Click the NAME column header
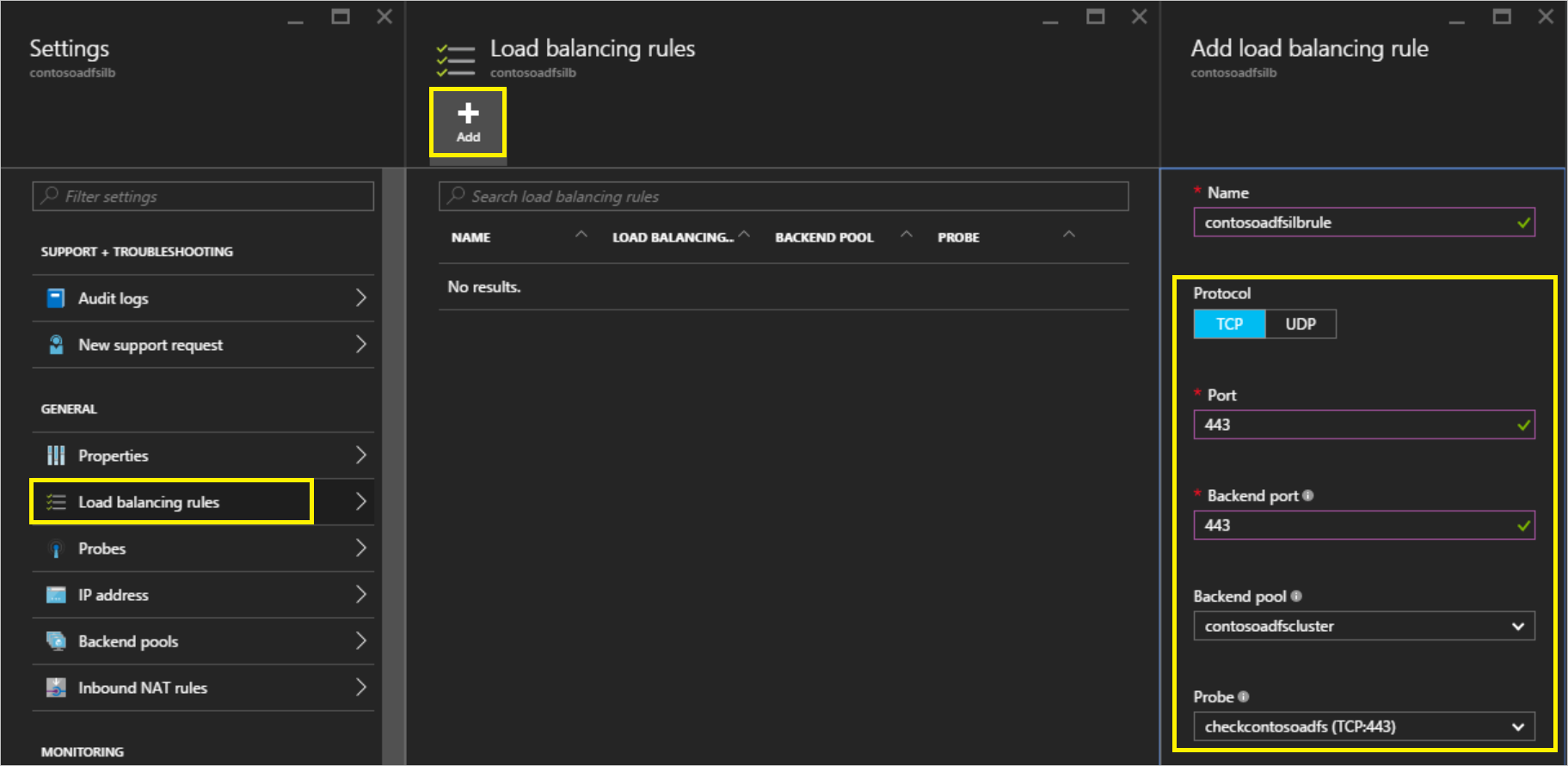 470,237
